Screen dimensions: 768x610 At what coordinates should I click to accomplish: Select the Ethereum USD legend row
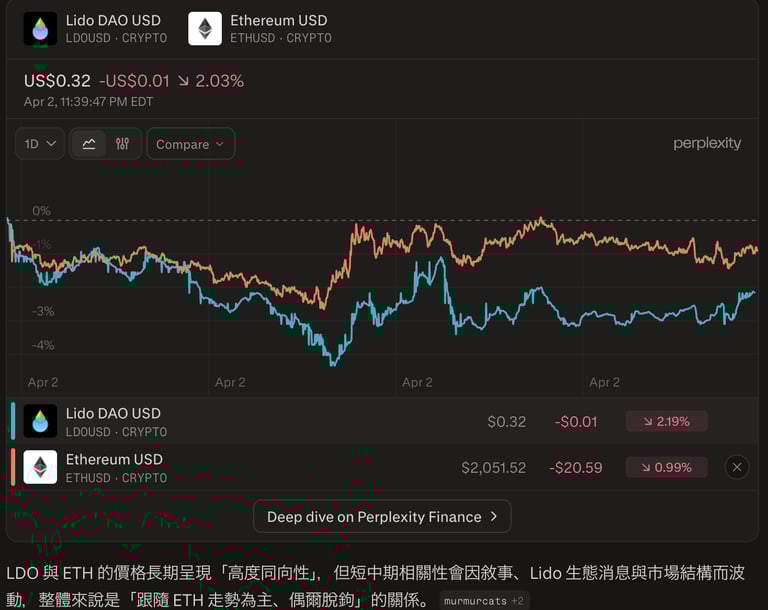[x=382, y=467]
